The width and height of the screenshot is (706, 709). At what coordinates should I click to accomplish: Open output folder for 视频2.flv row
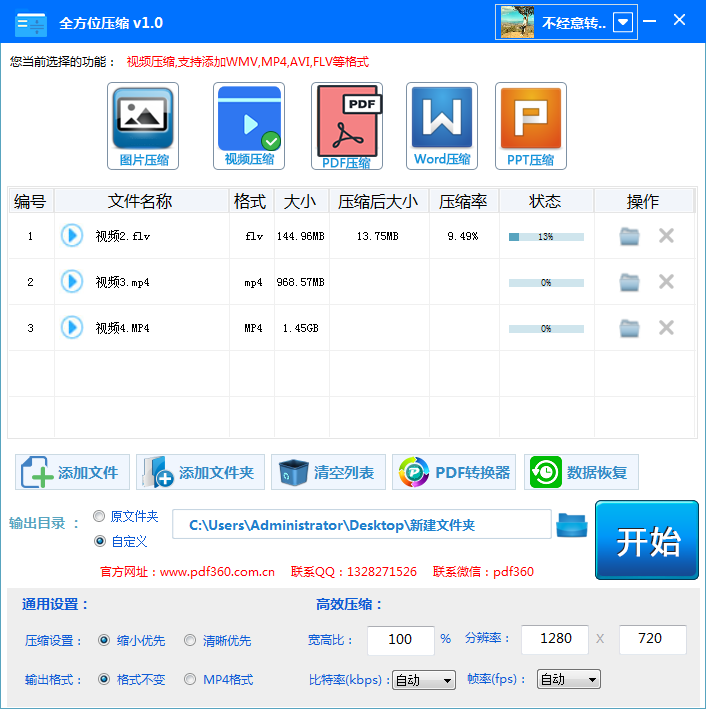point(629,236)
